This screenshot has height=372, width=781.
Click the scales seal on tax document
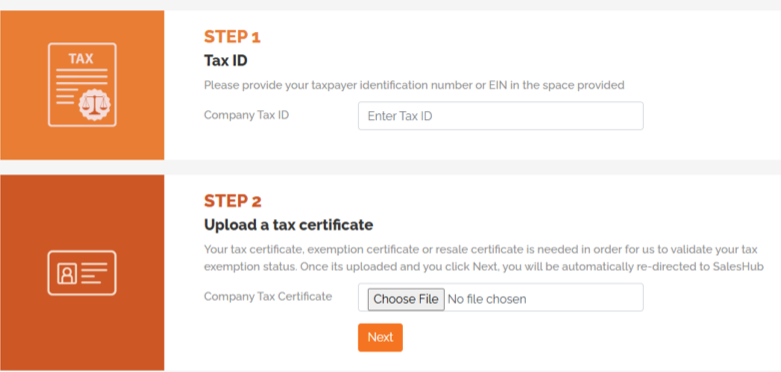(95, 105)
